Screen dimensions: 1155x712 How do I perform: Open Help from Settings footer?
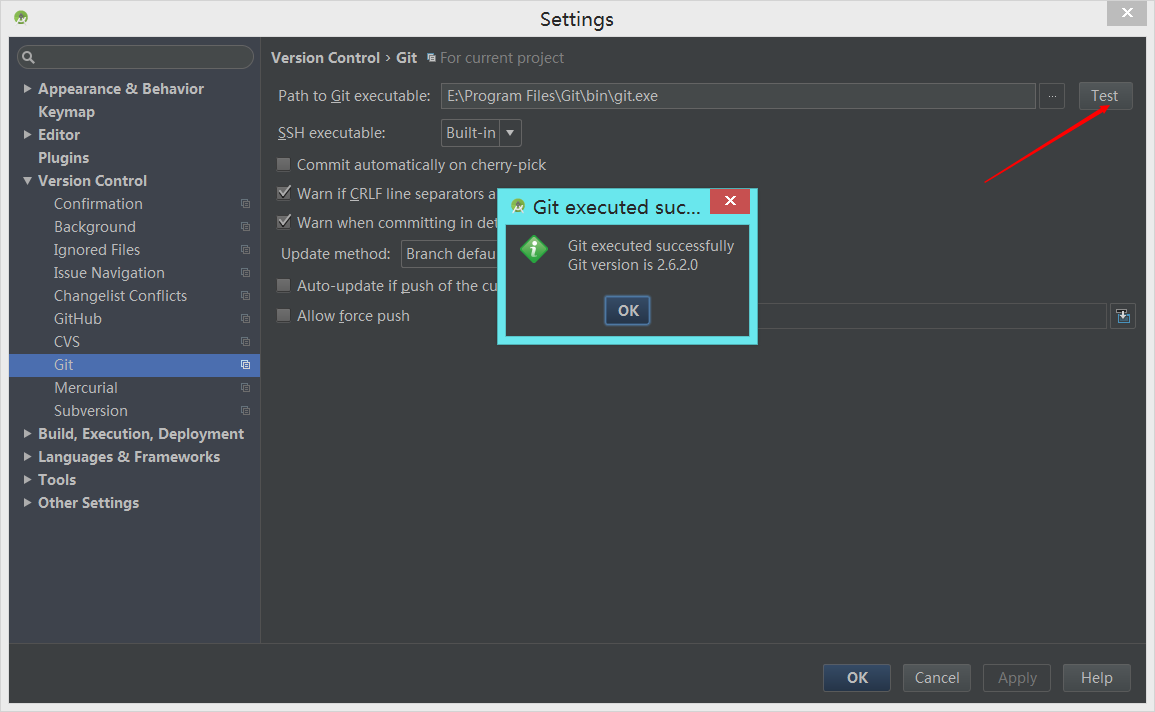click(1096, 677)
